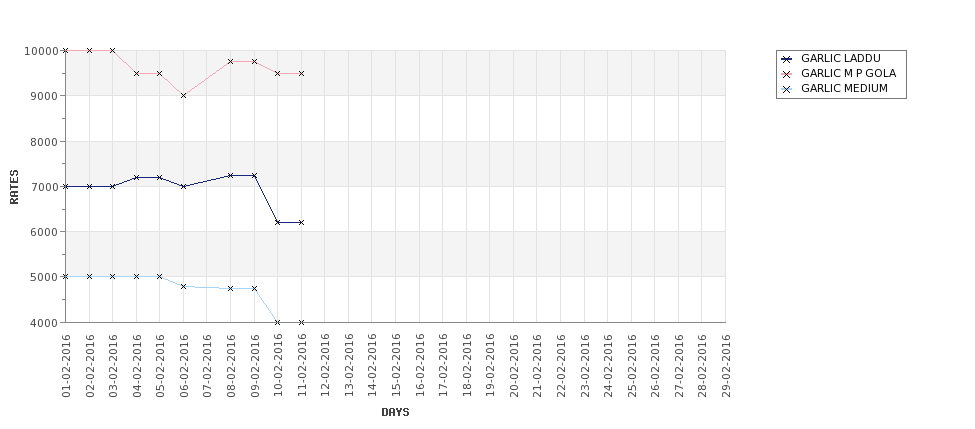Select GARLIC MEDIUM point on 03-02-2016
The width and height of the screenshot is (975, 429).
coord(113,277)
